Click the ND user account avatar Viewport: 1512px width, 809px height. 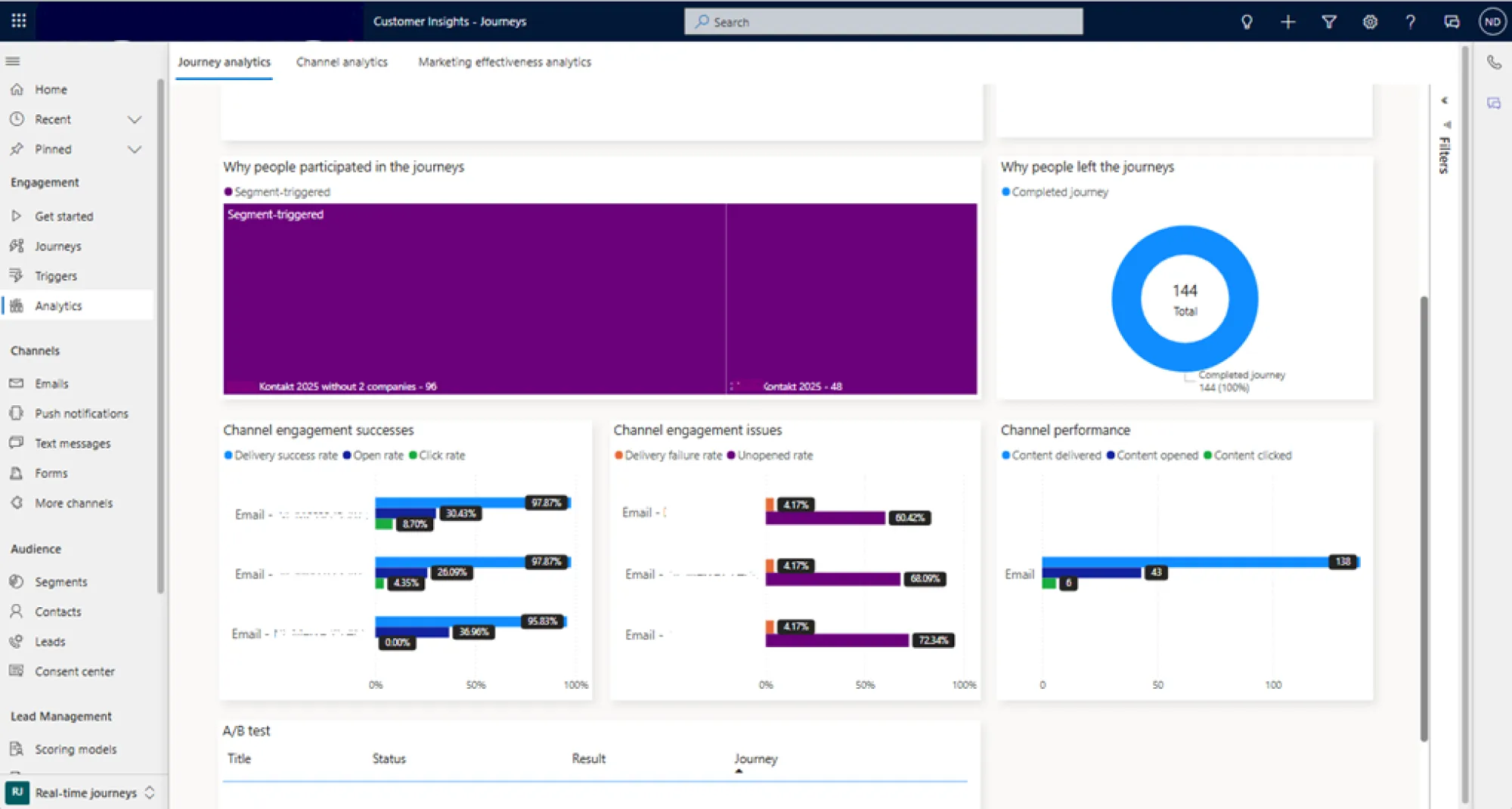[x=1492, y=22]
